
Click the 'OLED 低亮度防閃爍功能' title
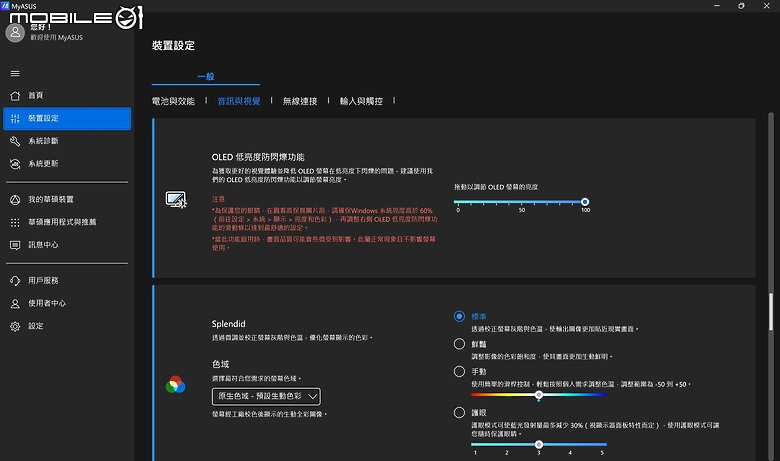(258, 157)
